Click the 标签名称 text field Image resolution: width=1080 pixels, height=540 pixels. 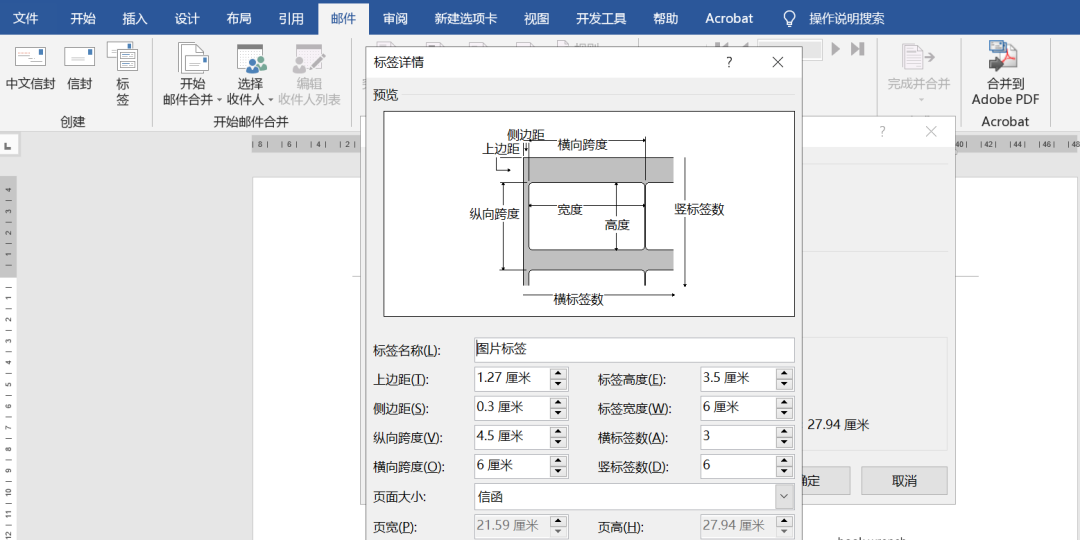click(633, 350)
